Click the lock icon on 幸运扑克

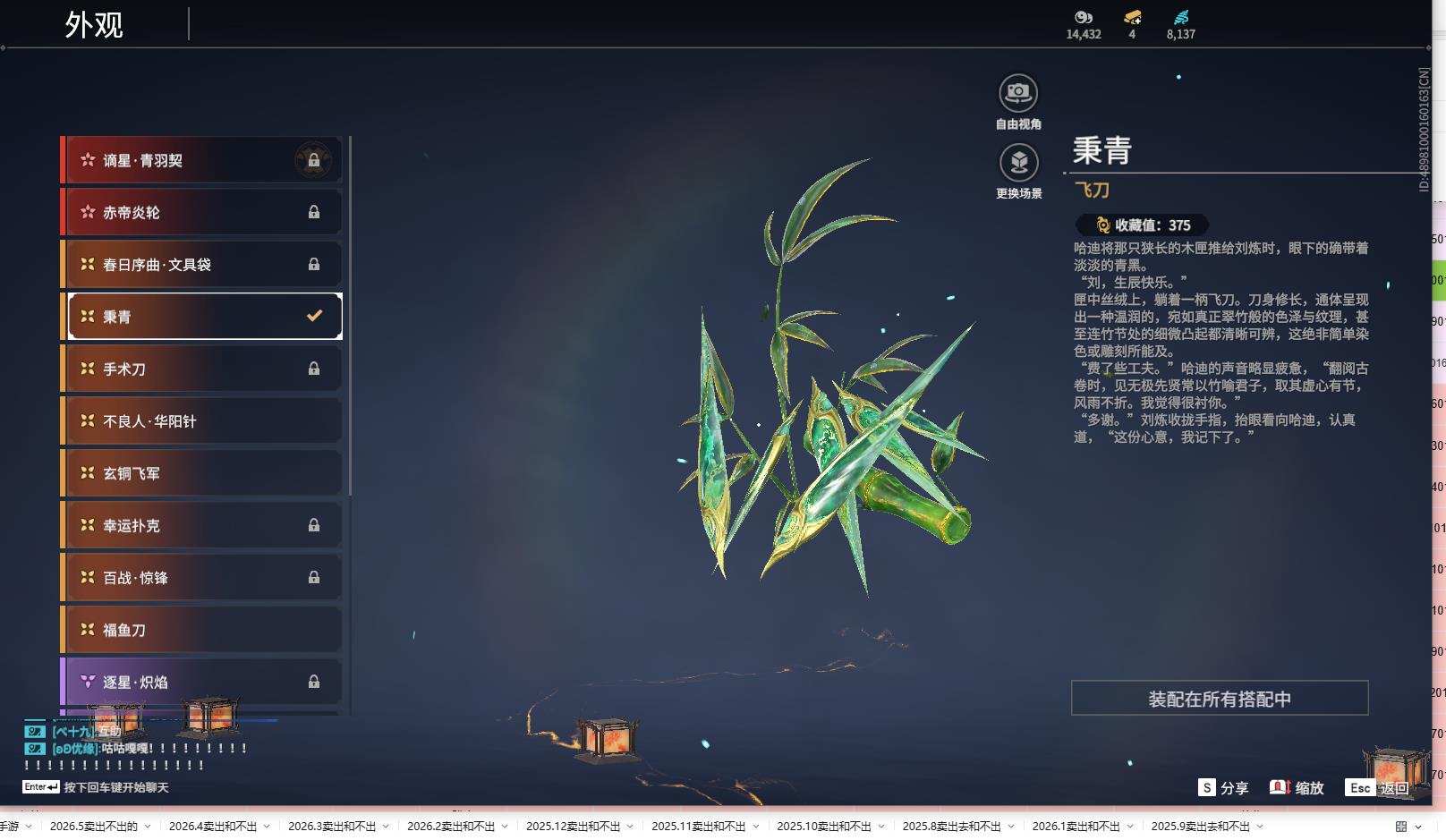pyautogui.click(x=314, y=525)
